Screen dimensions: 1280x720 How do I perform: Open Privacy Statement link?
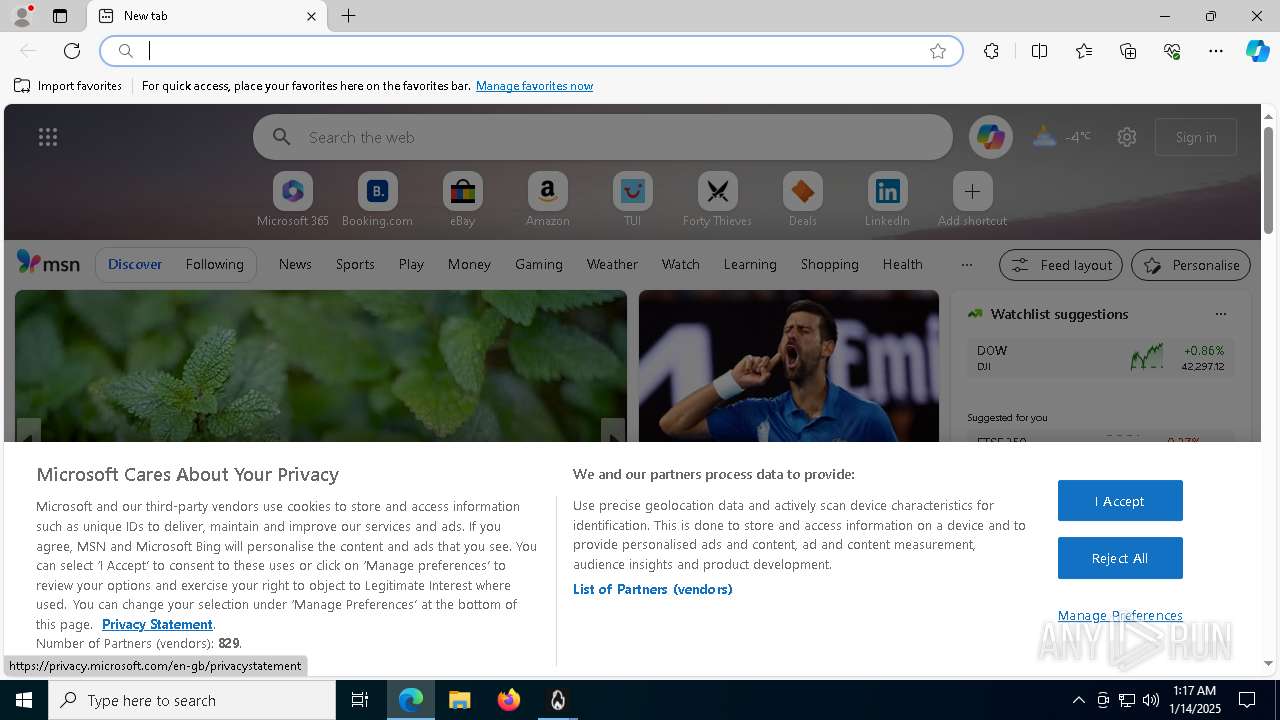pyautogui.click(x=157, y=624)
